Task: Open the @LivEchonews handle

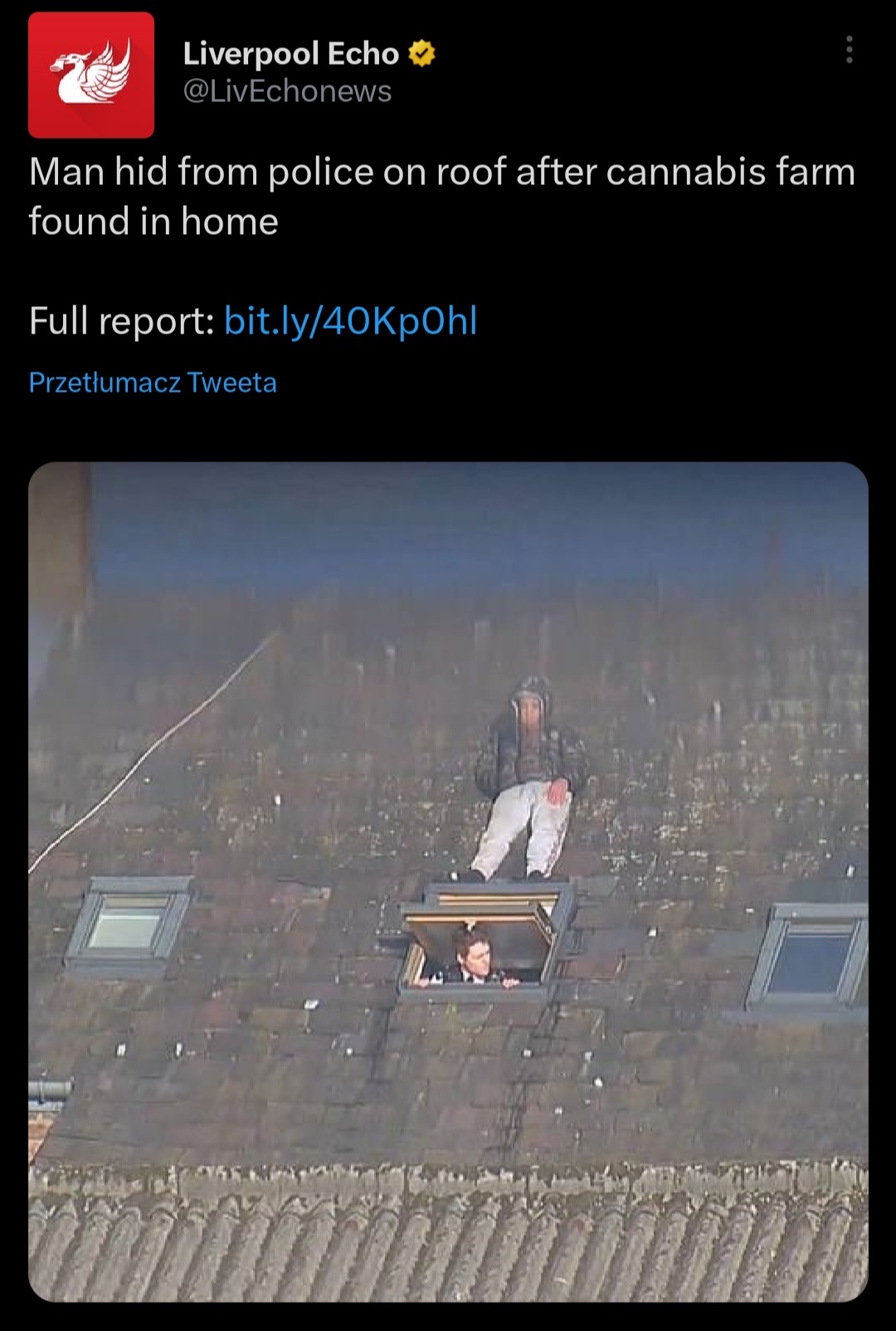Action: click(x=287, y=91)
